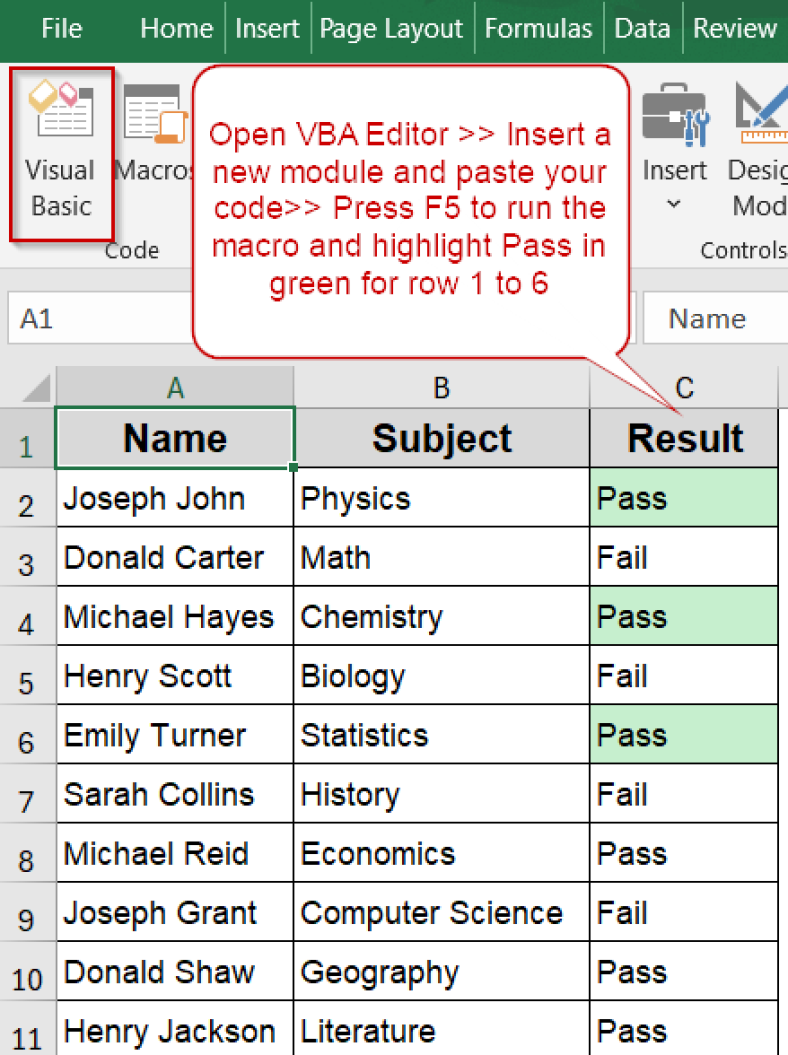The height and width of the screenshot is (1055, 788).
Task: Click column B header to select Subject column
Action: point(441,386)
